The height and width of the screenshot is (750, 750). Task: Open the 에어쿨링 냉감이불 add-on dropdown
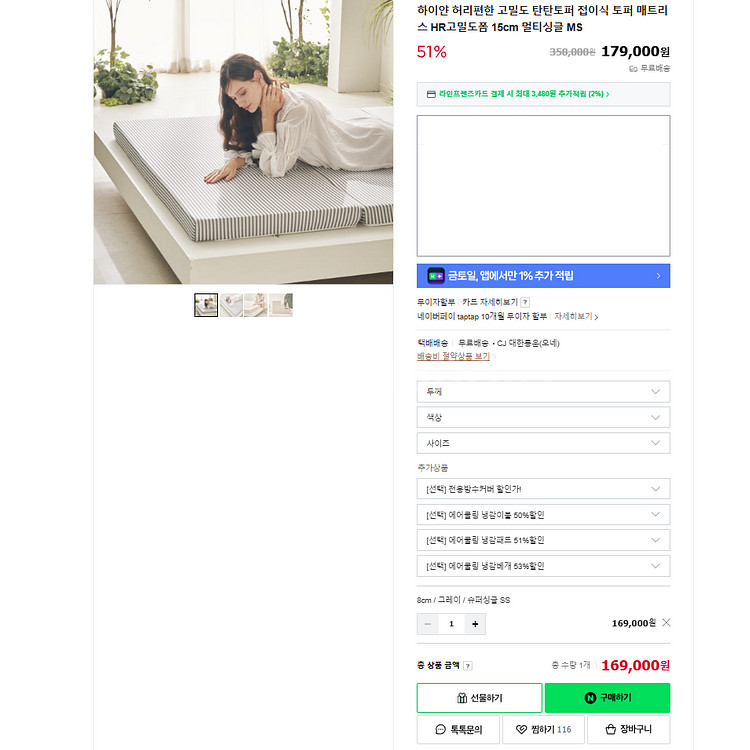coord(543,515)
